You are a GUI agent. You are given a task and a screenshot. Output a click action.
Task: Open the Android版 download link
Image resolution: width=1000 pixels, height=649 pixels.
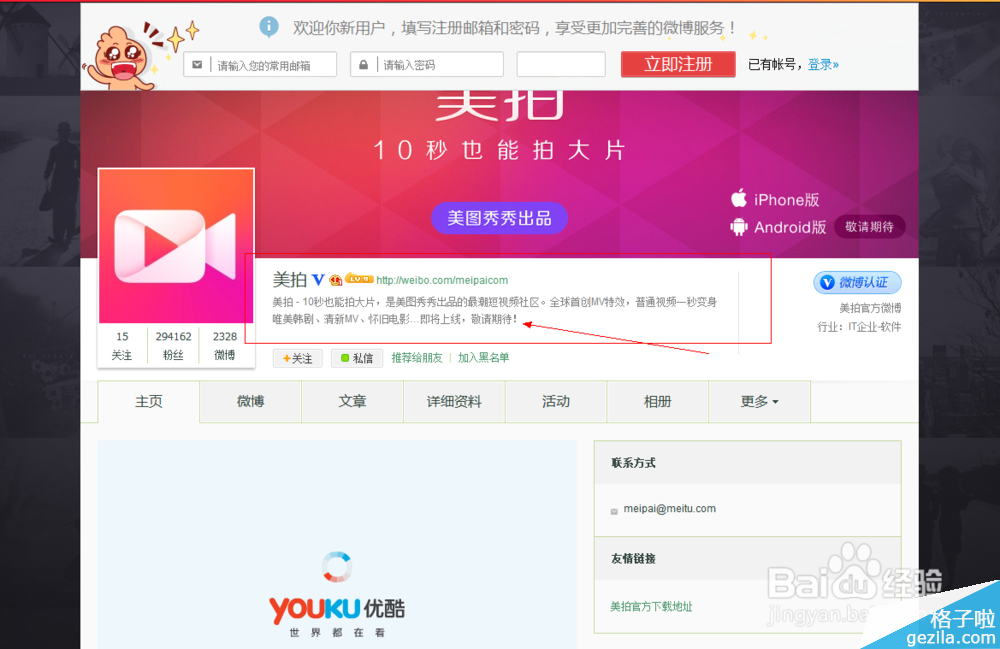pyautogui.click(x=790, y=227)
